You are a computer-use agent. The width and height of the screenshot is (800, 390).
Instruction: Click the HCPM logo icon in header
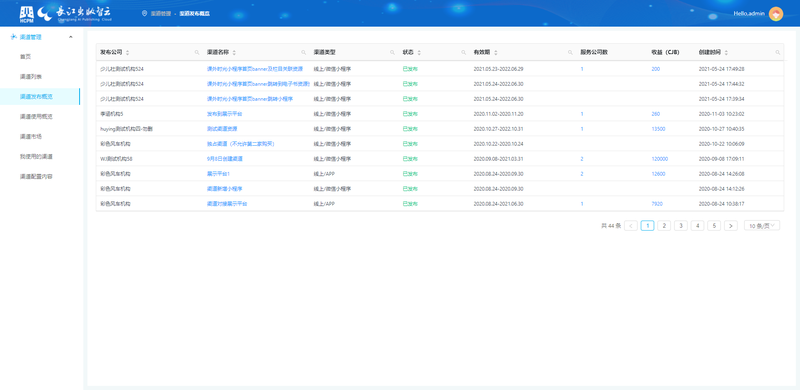pos(27,14)
